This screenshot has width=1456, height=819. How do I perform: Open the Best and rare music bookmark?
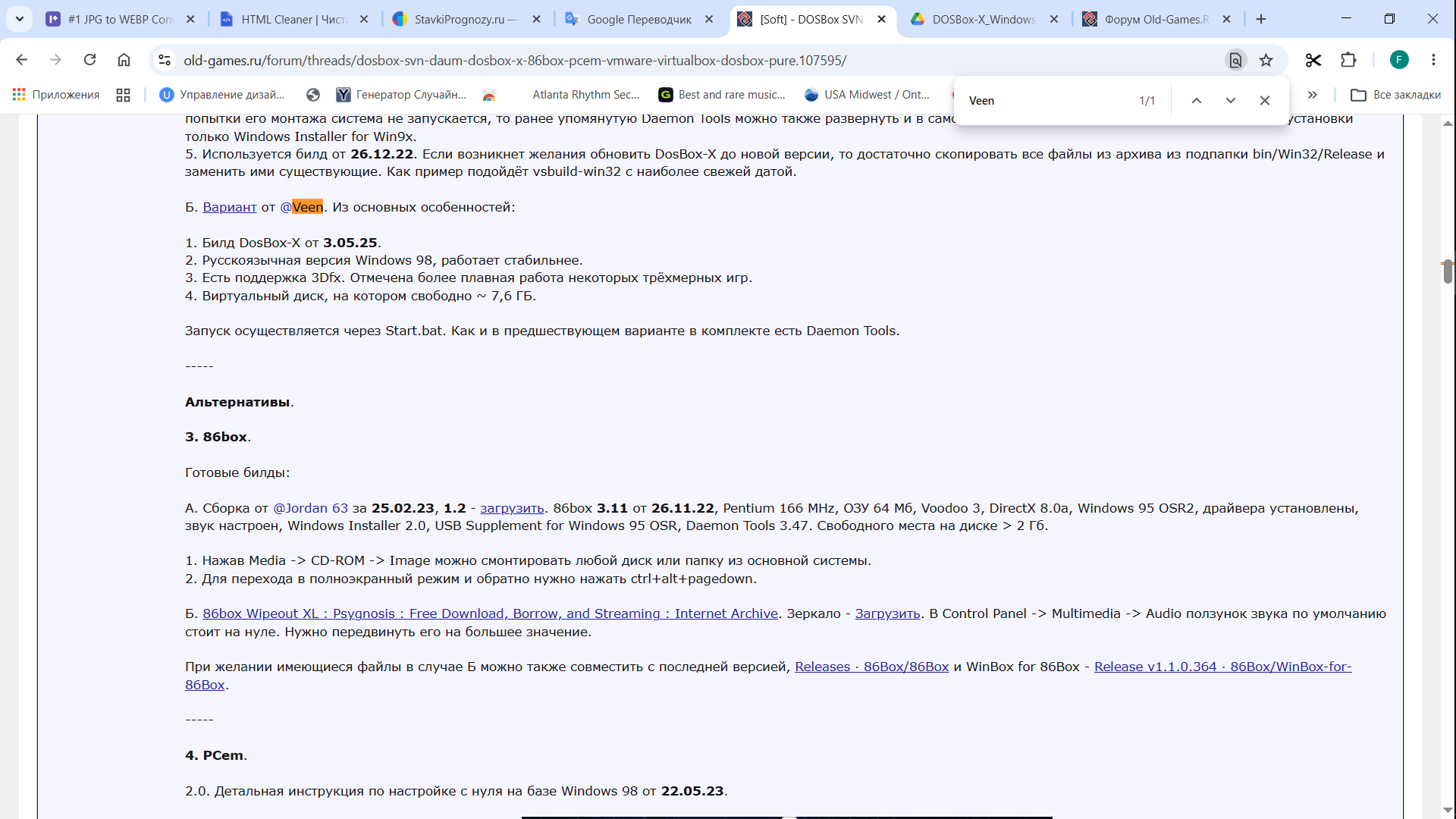722,95
